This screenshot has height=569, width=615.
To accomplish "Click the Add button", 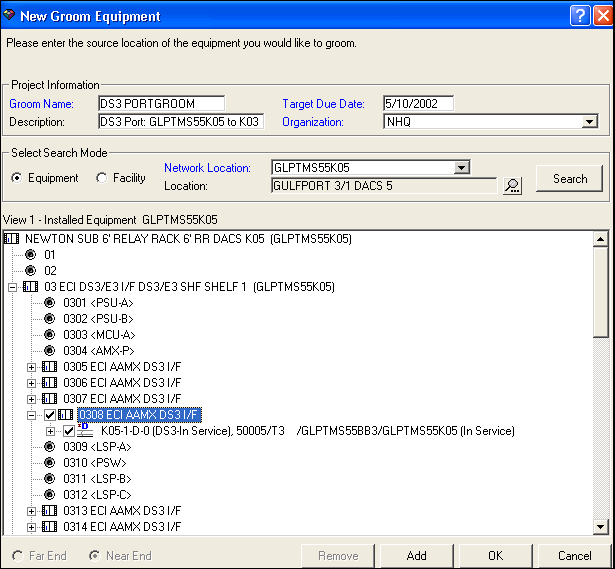I will 417,556.
